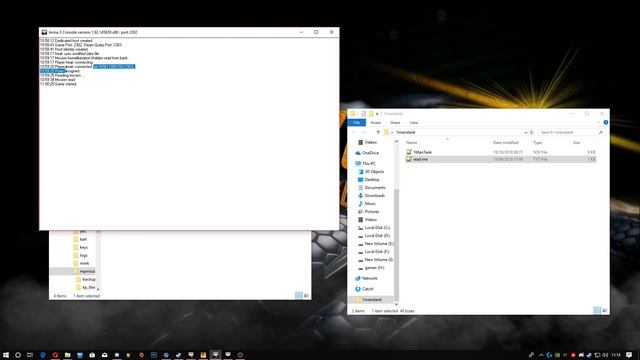Switch background Explorer window to Details view

point(299,296)
